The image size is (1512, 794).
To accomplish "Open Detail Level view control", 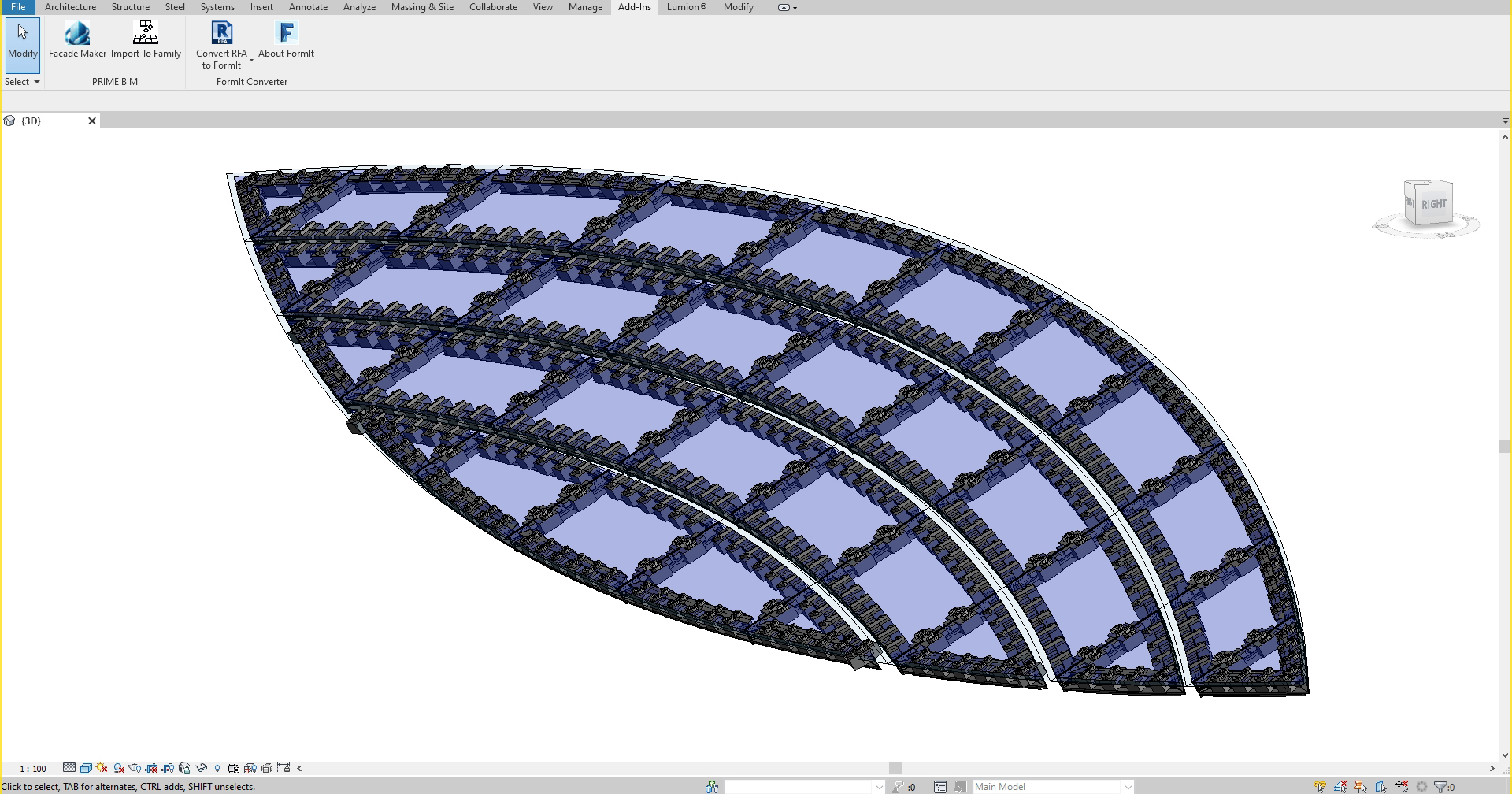I will (x=69, y=768).
